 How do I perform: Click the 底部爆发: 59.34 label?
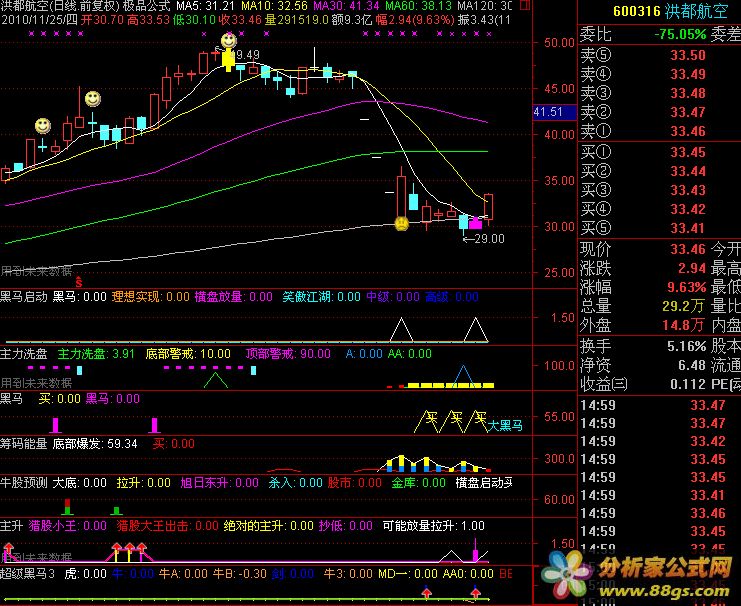tap(95, 444)
